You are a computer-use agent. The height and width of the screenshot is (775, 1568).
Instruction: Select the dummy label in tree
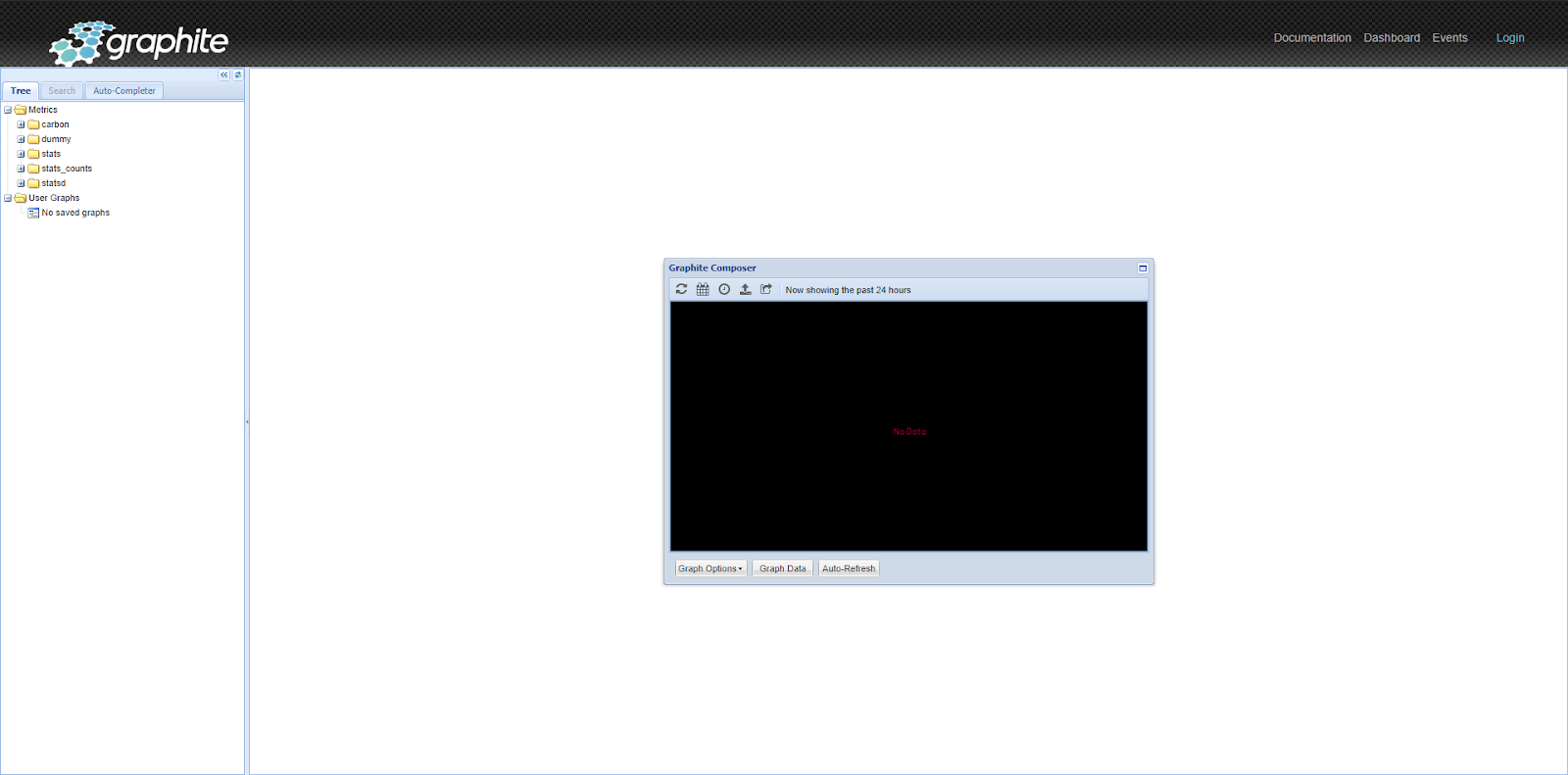[56, 139]
